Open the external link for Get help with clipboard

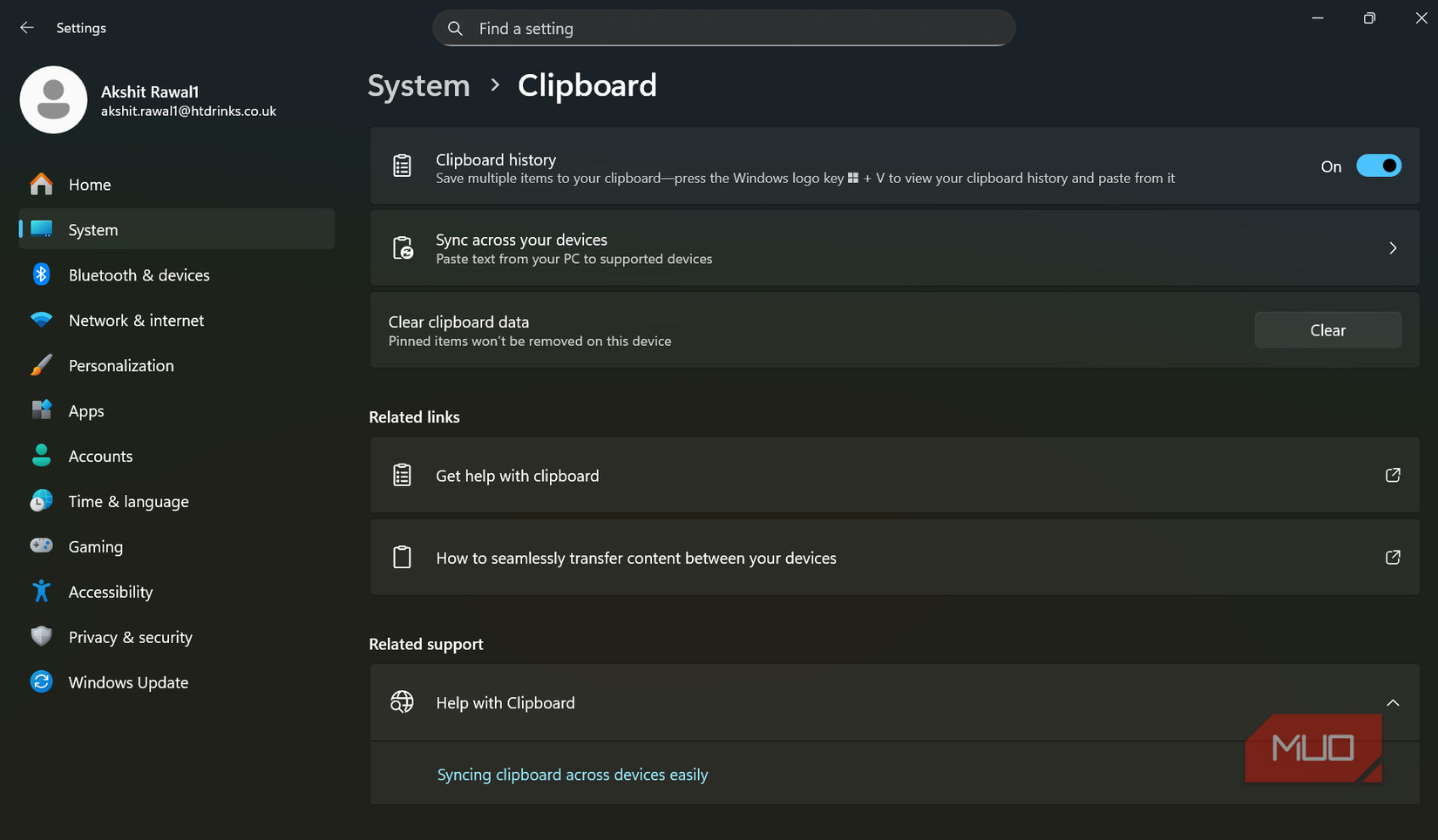tap(1393, 475)
